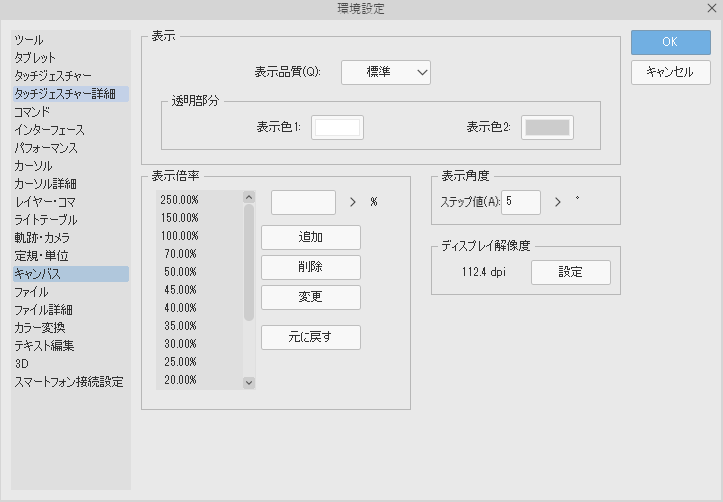Image resolution: width=723 pixels, height=502 pixels.
Task: Go to the 軌跡・カメラ category
Action: 71,238
